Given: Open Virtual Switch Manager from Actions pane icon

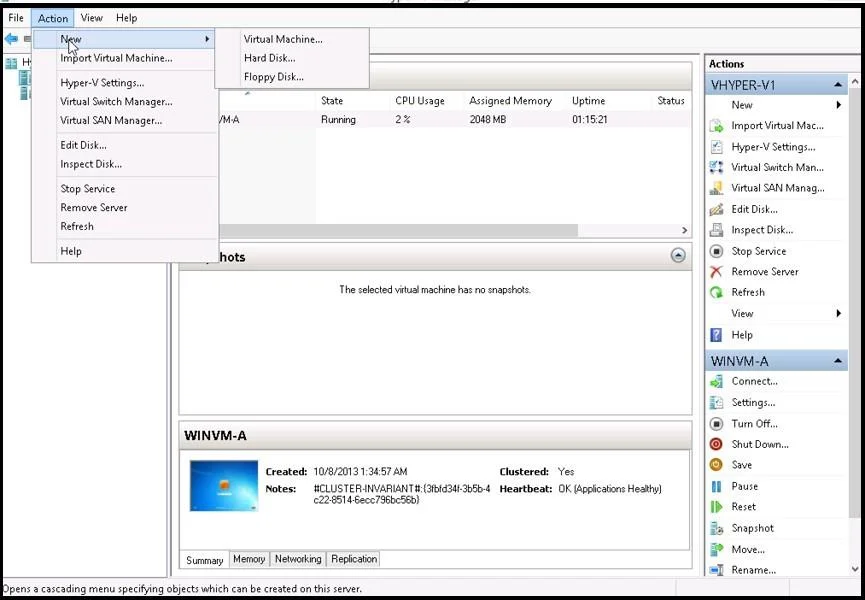Looking at the screenshot, I should click(716, 167).
